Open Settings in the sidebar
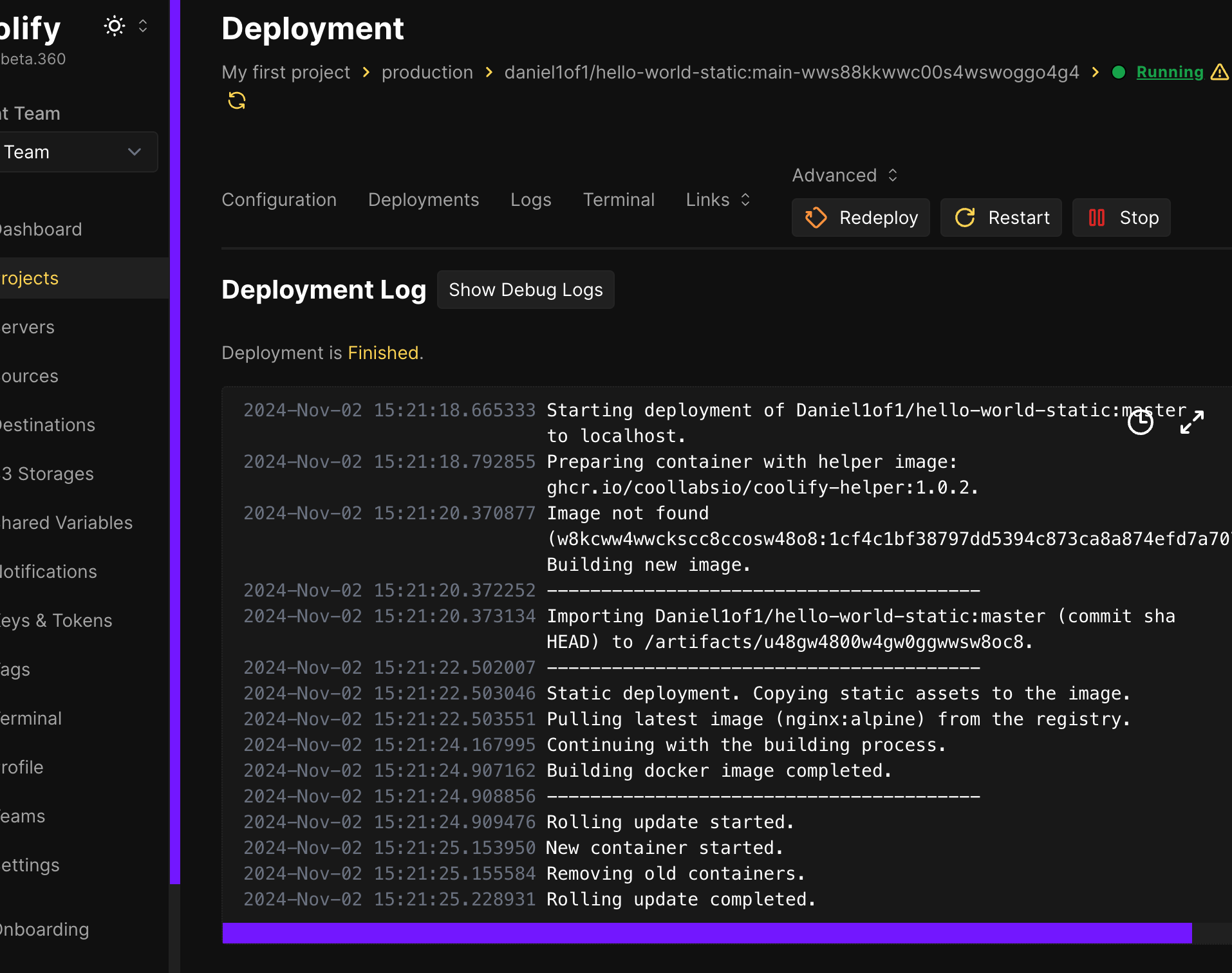Screen dimensions: 1232x973 click(30, 865)
